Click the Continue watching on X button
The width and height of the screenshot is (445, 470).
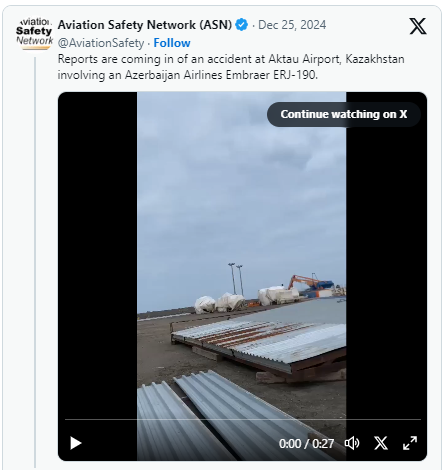point(344,114)
